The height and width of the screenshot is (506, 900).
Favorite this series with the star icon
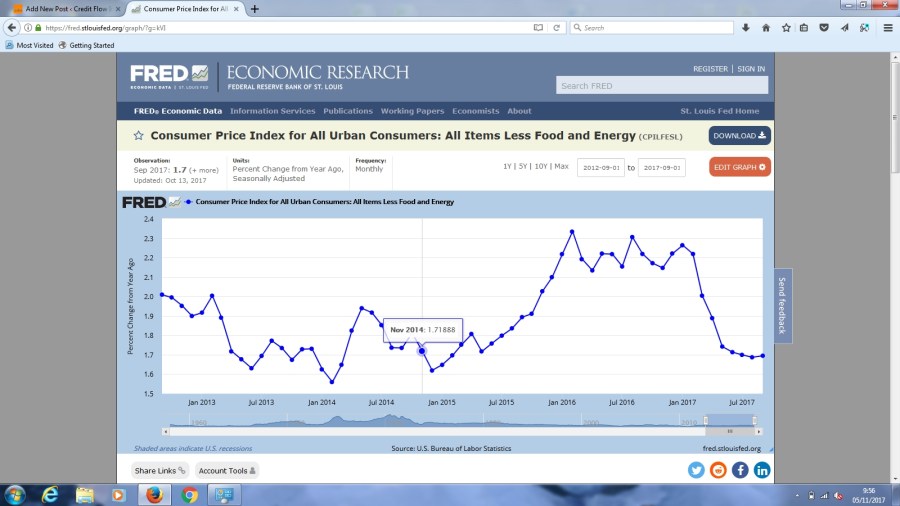point(140,135)
